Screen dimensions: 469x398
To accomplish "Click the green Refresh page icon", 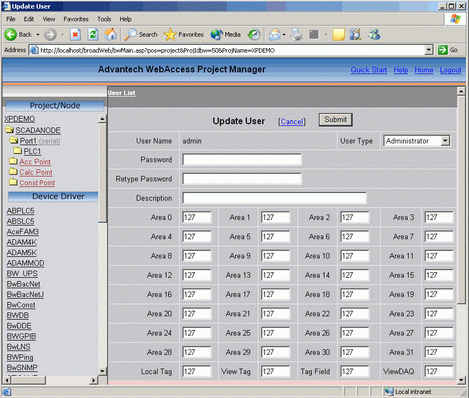I will [93, 34].
